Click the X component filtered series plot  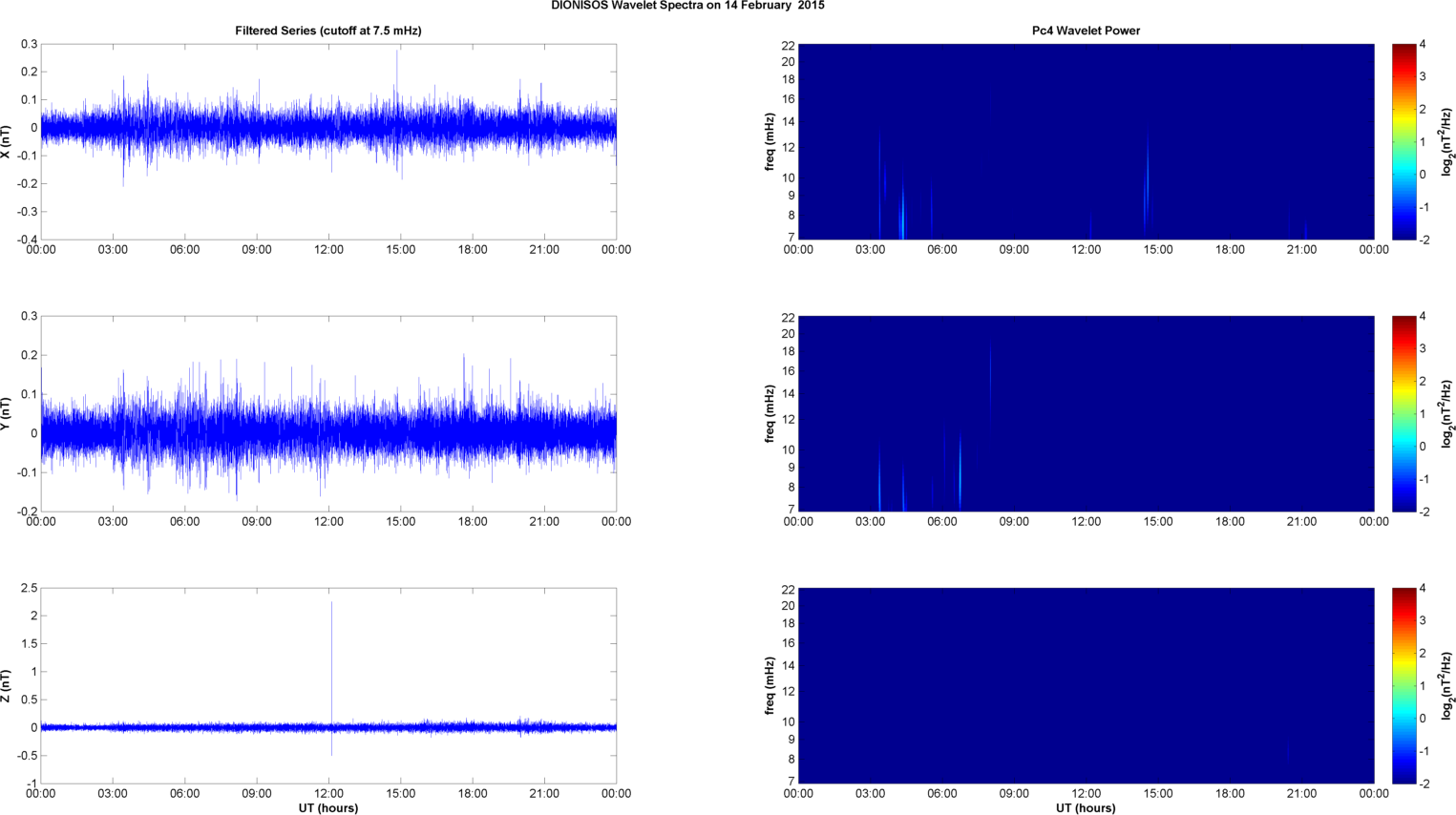coord(328,141)
